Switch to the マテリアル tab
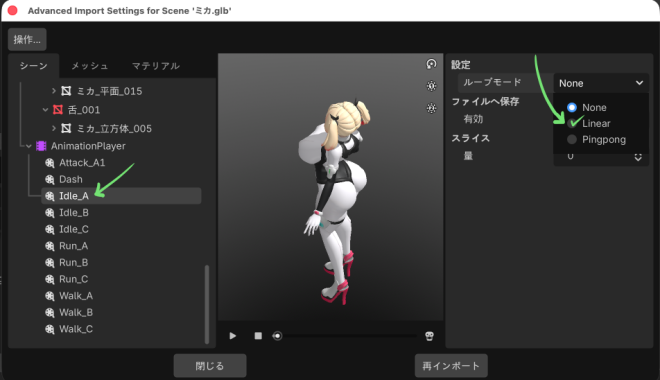The image size is (660, 380). click(156, 66)
